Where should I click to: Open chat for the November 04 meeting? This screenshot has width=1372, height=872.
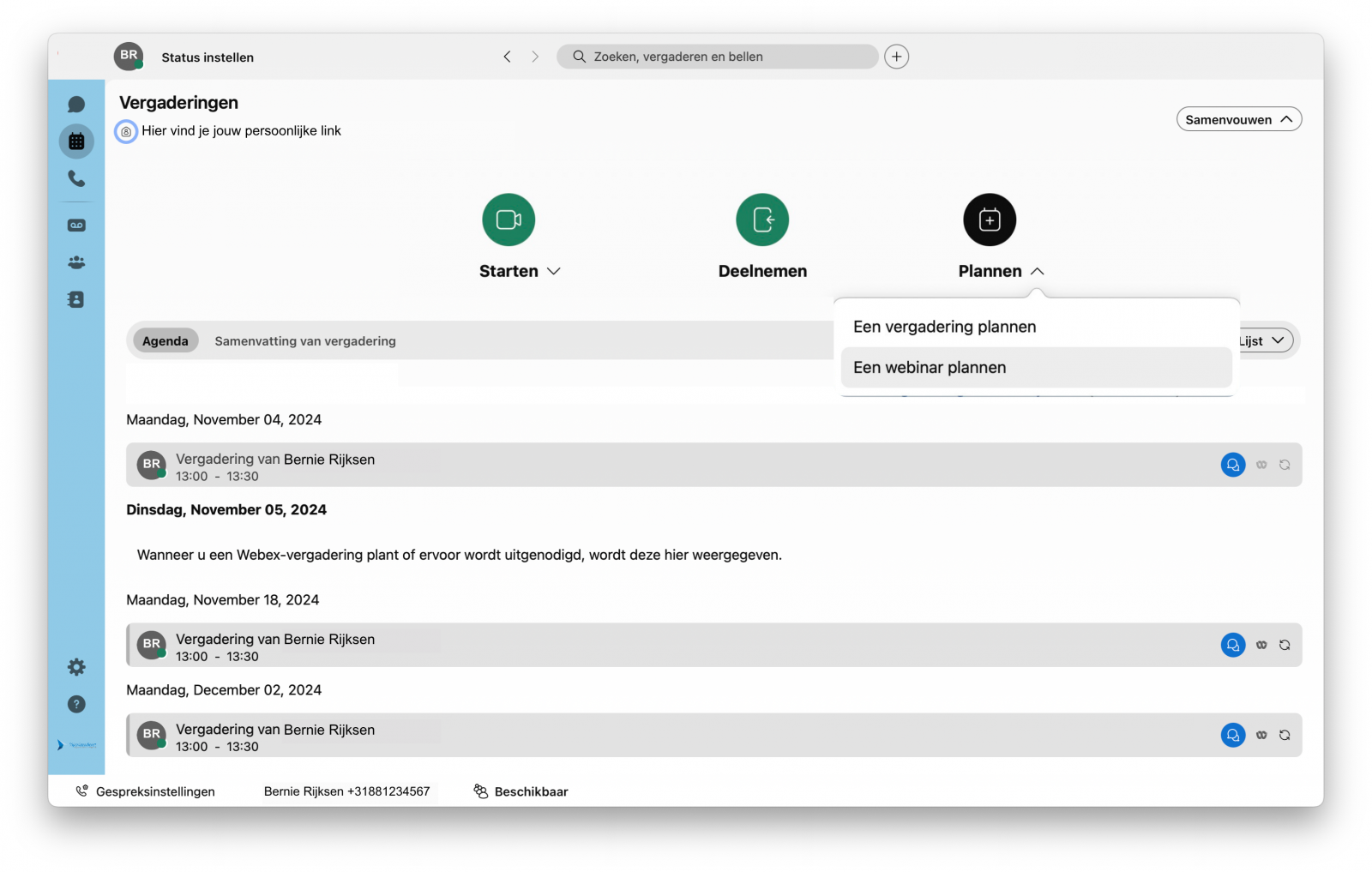[x=1232, y=464]
